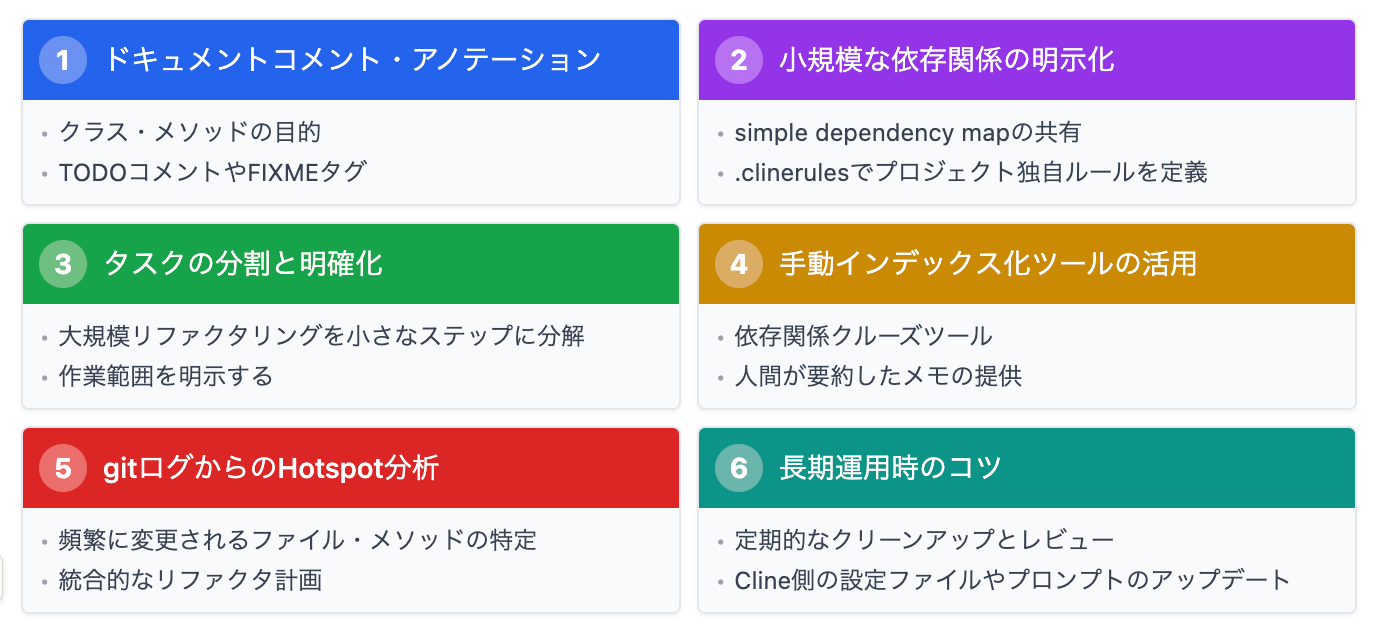This screenshot has width=1374, height=632.
Task: Click the number 6 circle badge
Action: 739,468
